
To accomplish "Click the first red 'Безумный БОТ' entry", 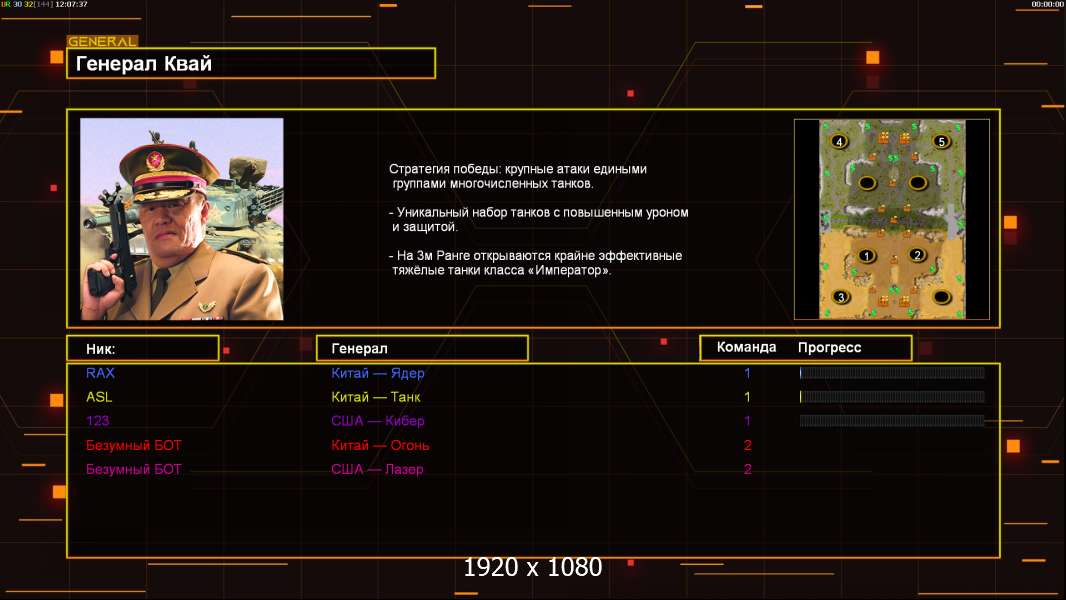I will [x=134, y=445].
